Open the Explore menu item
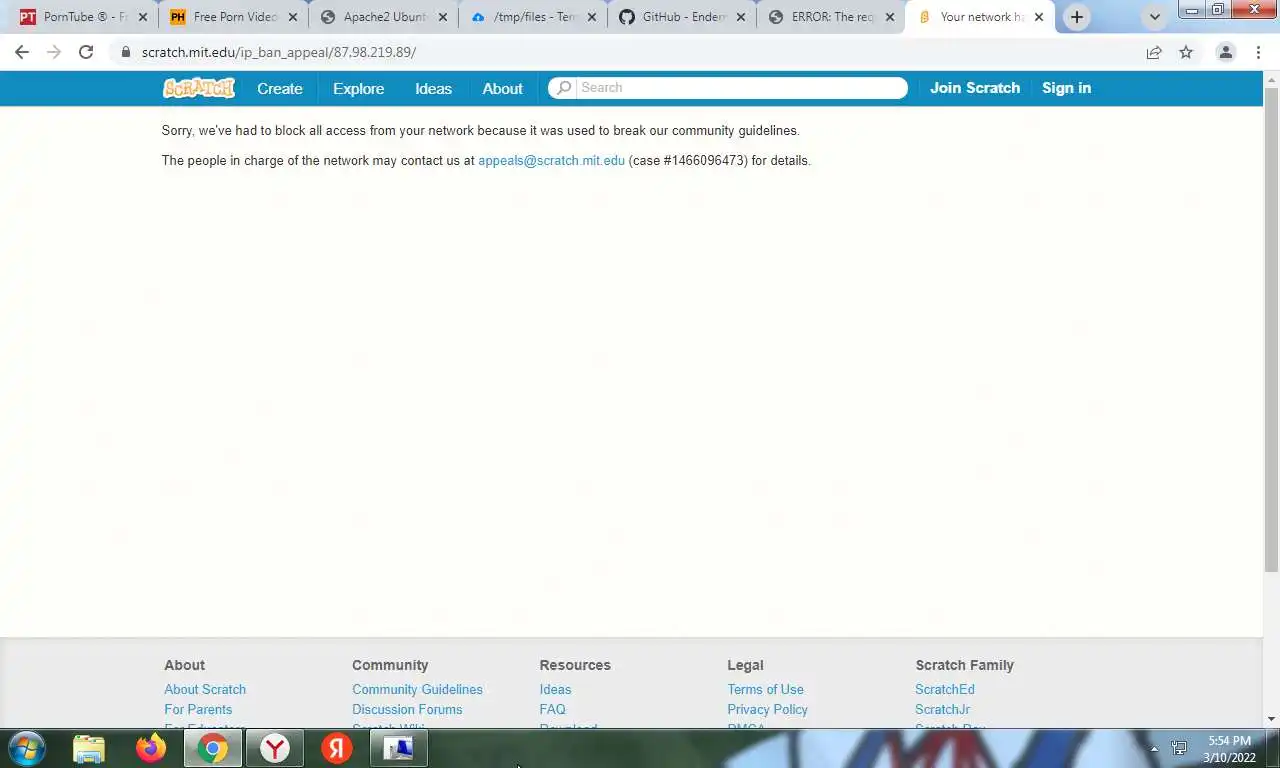Screen dimensions: 1280x768 pyautogui.click(x=359, y=88)
